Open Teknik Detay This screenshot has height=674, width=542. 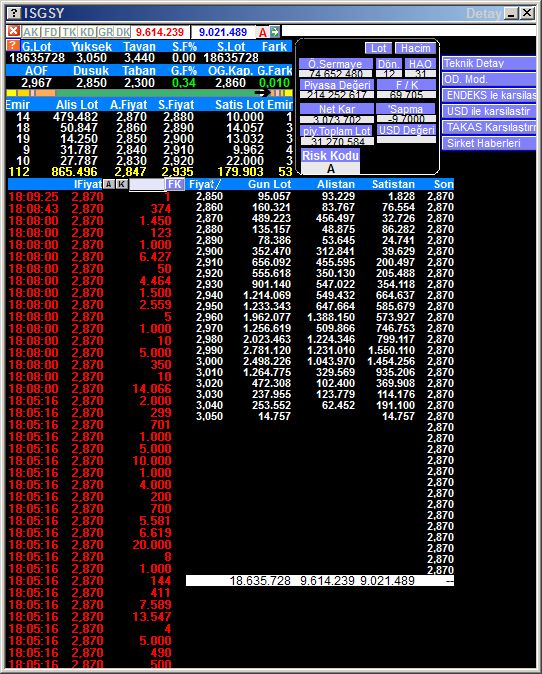pos(489,63)
